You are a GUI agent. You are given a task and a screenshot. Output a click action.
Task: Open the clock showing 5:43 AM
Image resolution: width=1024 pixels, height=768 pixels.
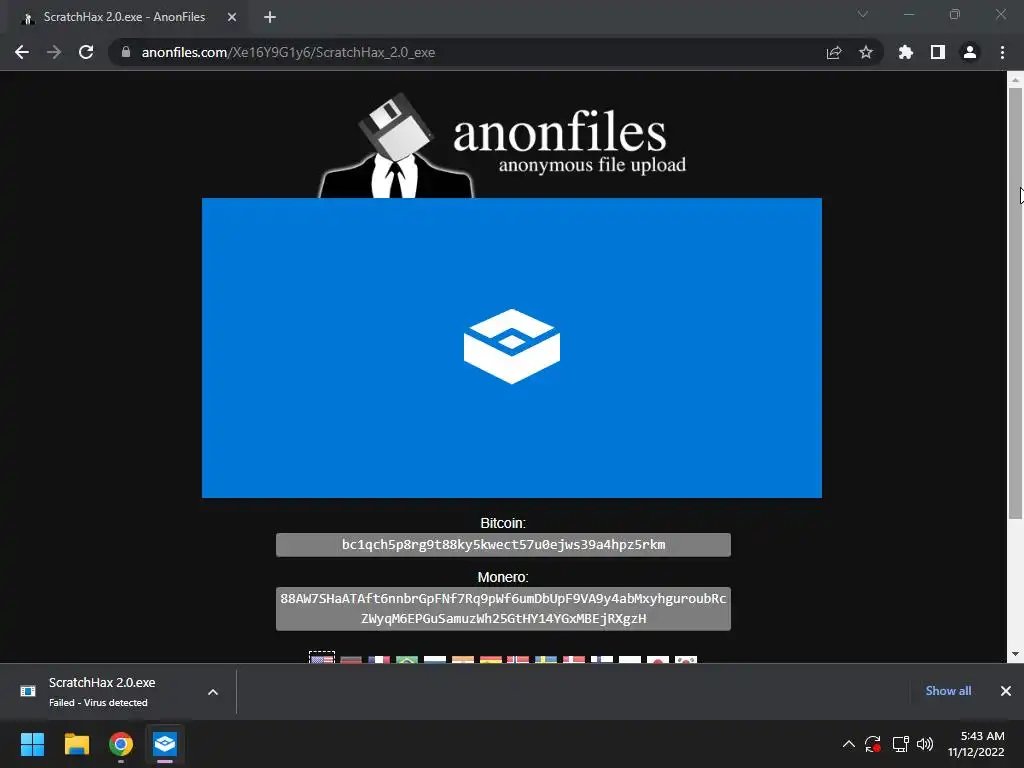tap(976, 744)
